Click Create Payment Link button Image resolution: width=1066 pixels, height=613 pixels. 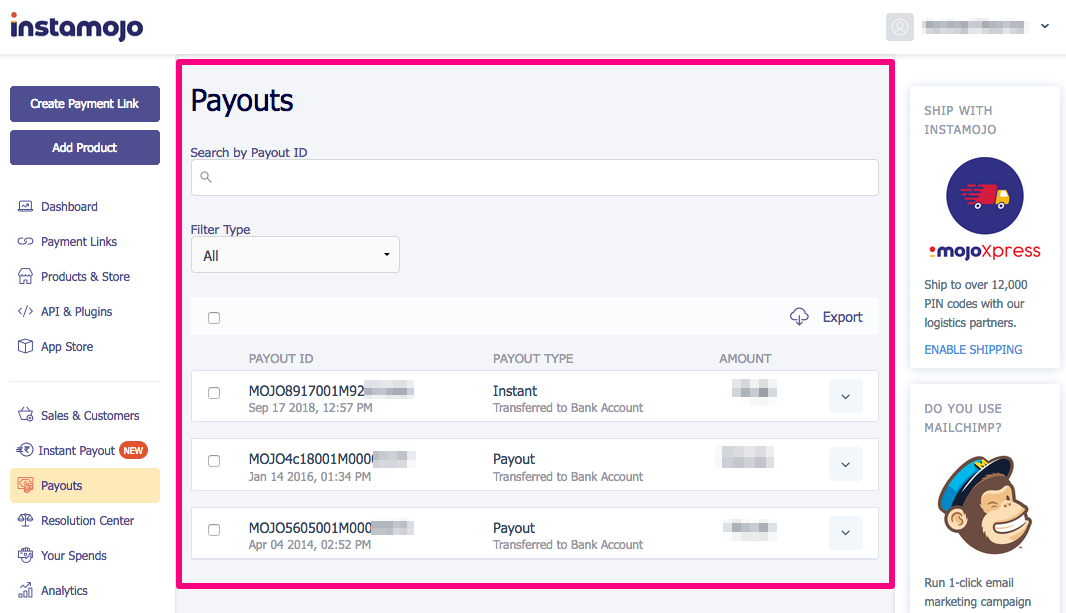(x=85, y=104)
